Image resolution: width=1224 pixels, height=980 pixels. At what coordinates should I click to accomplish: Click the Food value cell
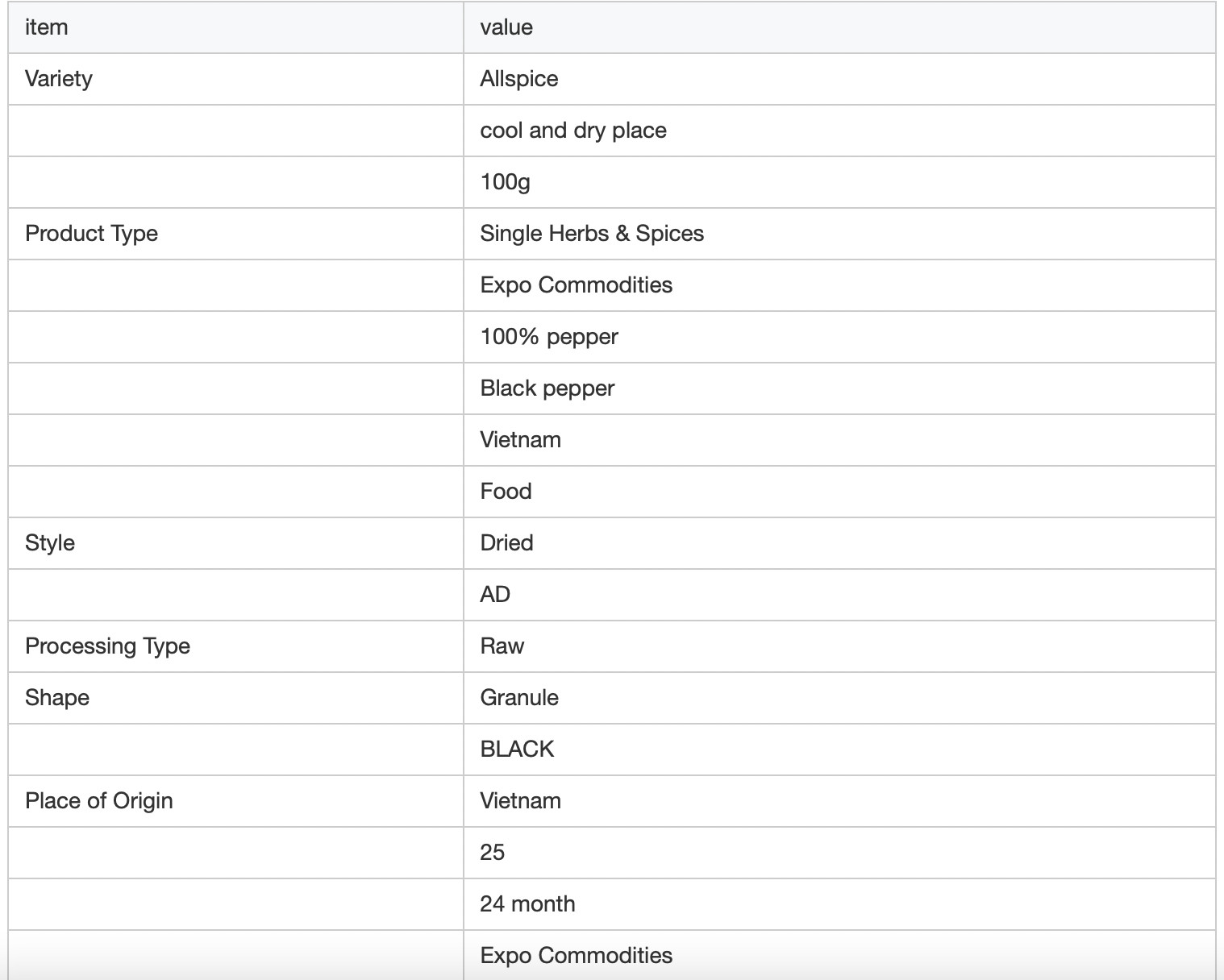point(839,492)
